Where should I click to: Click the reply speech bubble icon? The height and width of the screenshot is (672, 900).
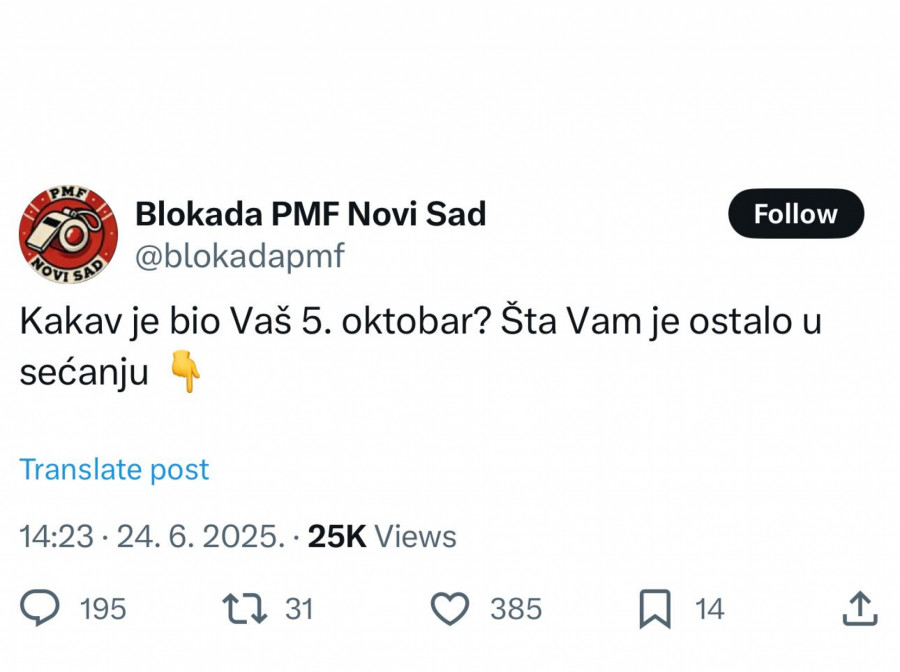[x=41, y=609]
